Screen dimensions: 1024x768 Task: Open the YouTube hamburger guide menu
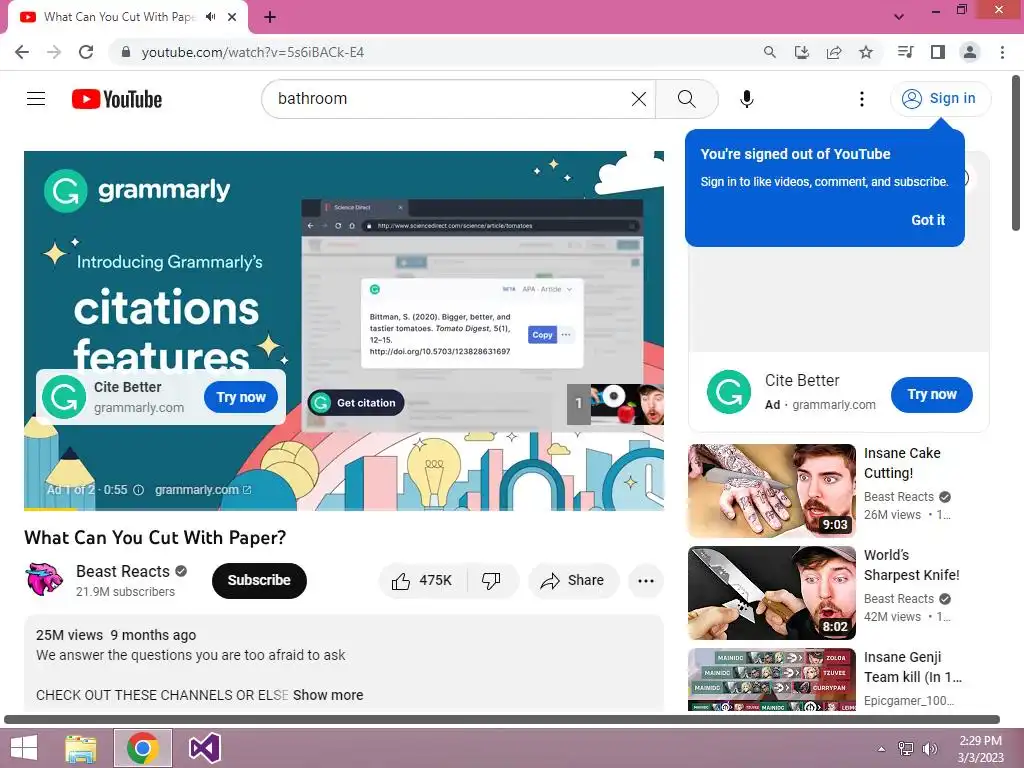pos(36,99)
